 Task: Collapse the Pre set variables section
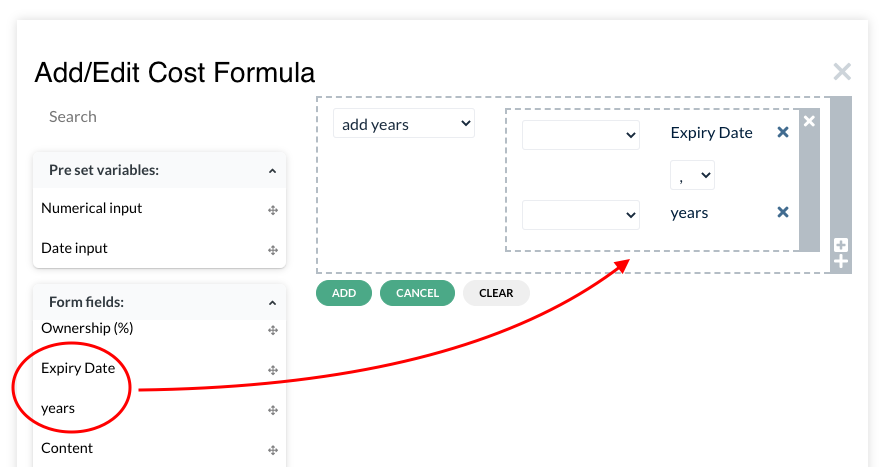pos(273,171)
